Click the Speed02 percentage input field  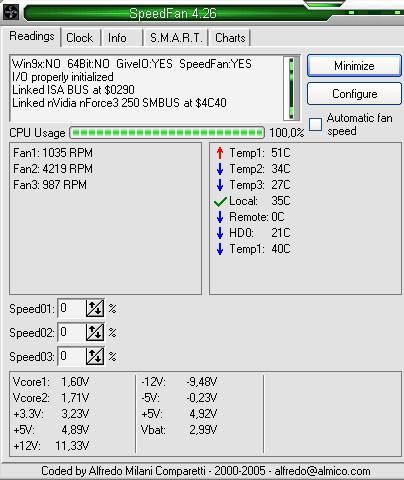pyautogui.click(x=72, y=332)
